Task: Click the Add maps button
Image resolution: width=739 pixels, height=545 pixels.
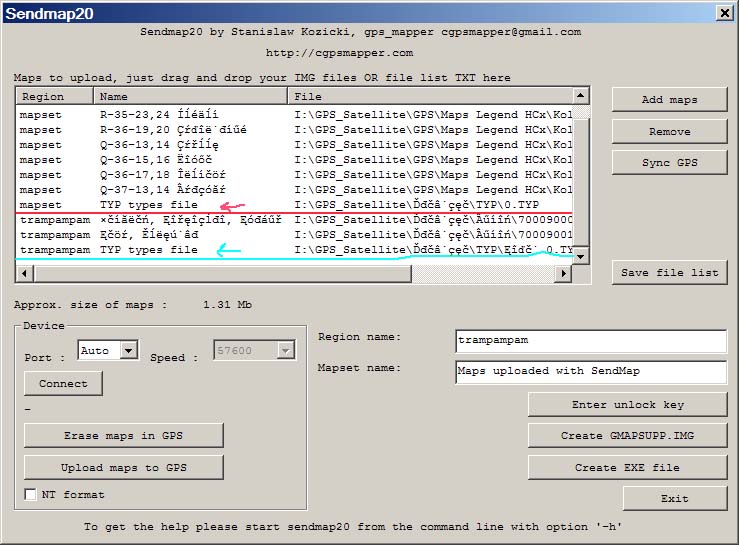Action: click(669, 100)
